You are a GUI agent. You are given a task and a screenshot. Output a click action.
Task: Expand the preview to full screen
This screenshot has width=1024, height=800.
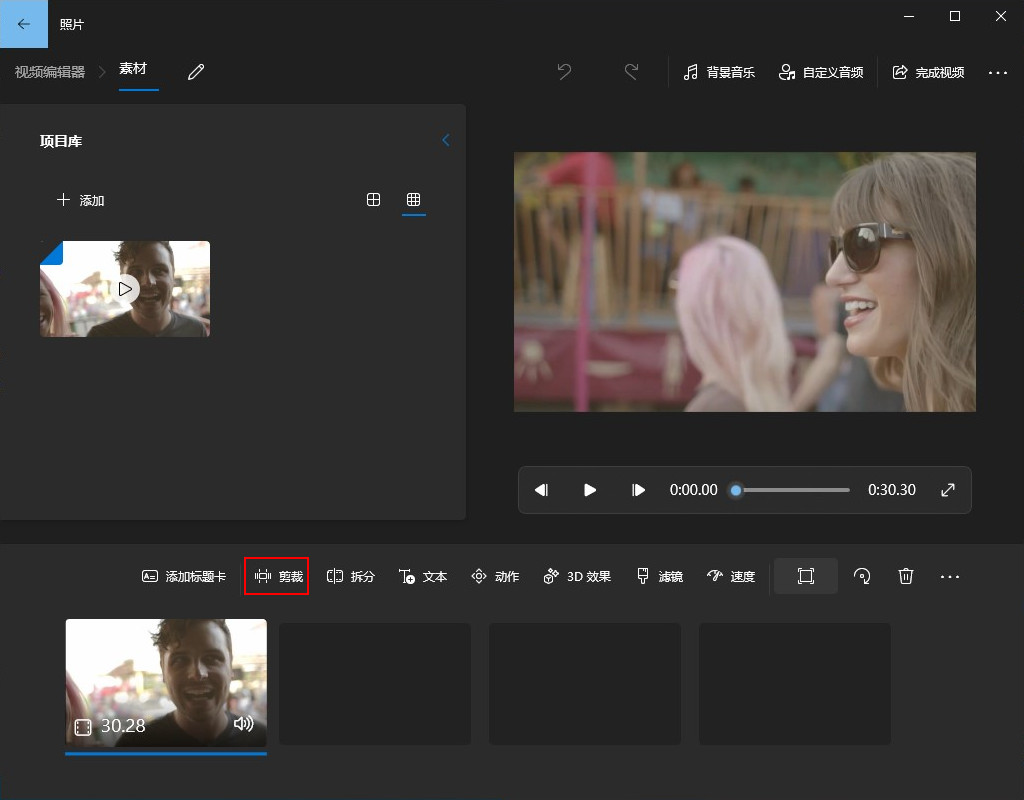[948, 490]
